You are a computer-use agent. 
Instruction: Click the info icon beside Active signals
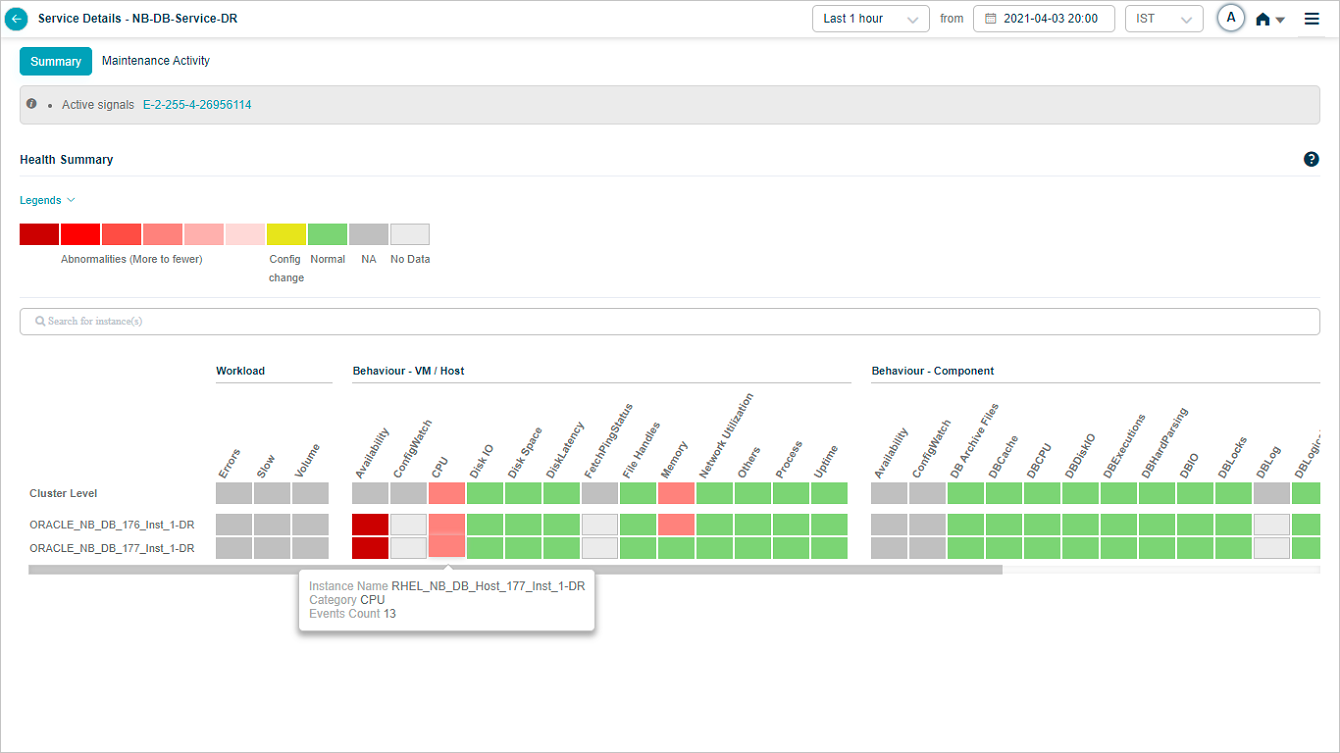coord(31,104)
